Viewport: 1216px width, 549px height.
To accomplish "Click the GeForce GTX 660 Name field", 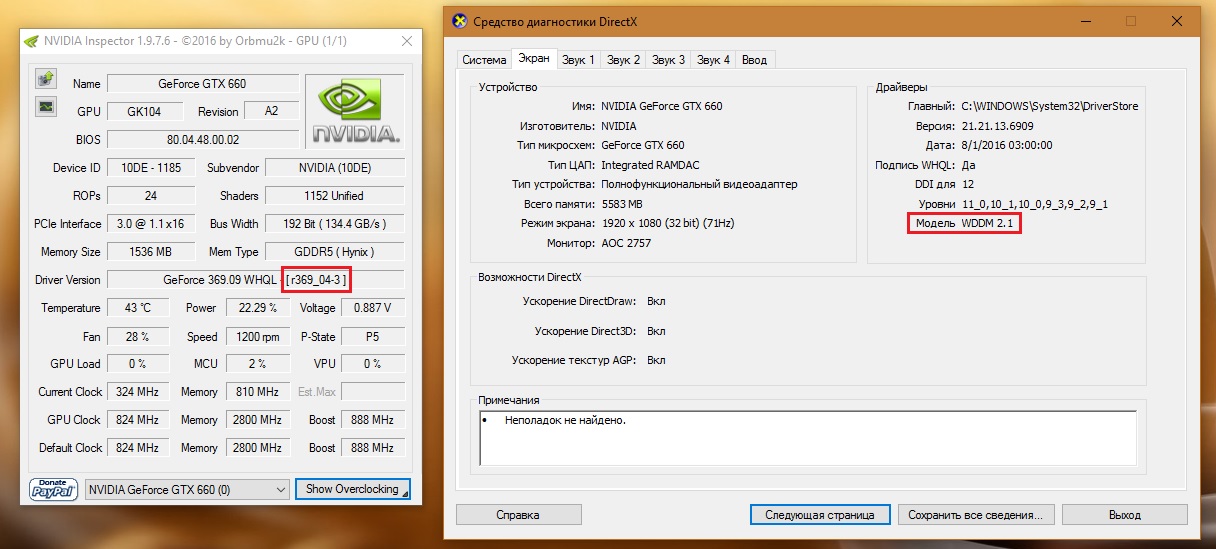I will pyautogui.click(x=202, y=84).
